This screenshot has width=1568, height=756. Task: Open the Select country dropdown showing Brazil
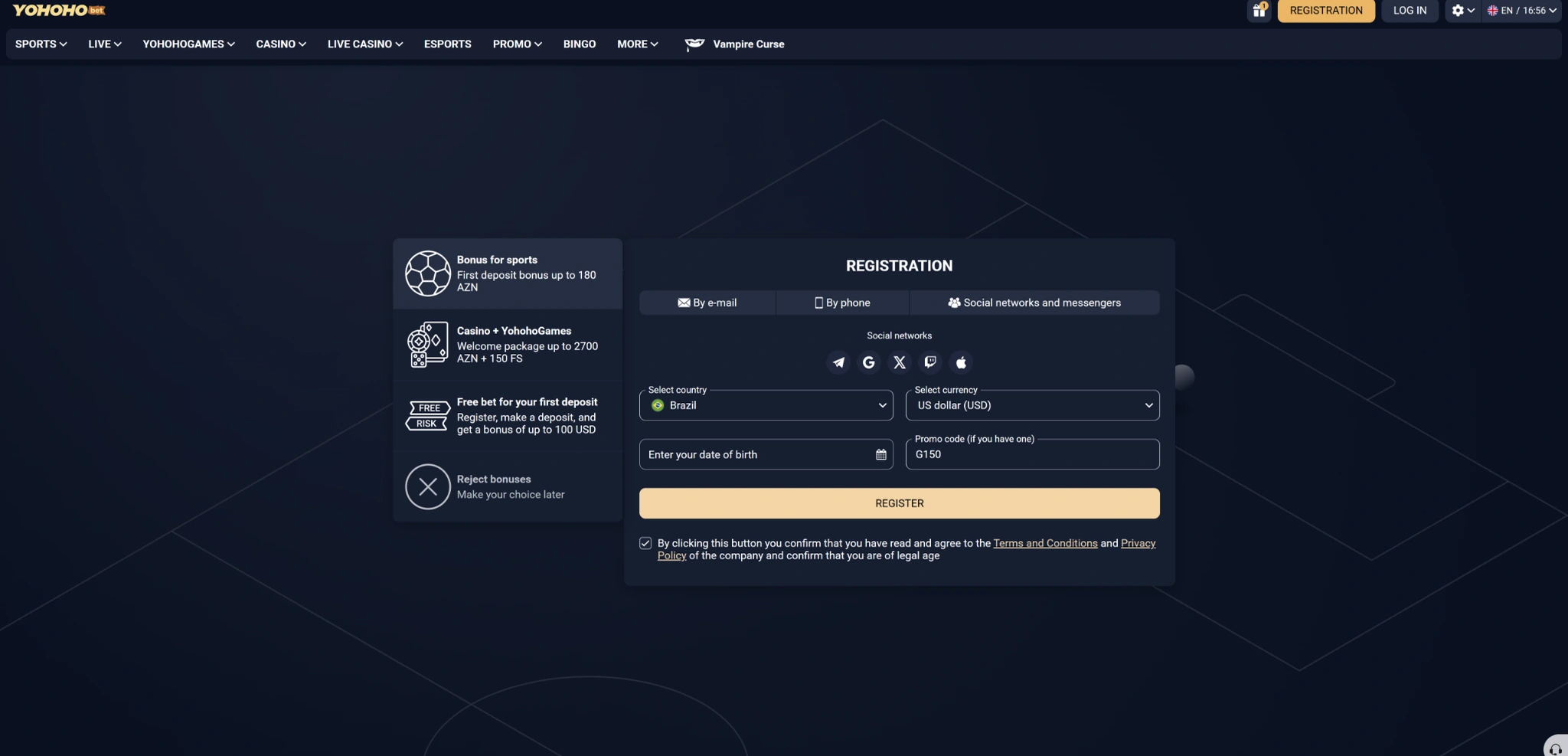766,405
